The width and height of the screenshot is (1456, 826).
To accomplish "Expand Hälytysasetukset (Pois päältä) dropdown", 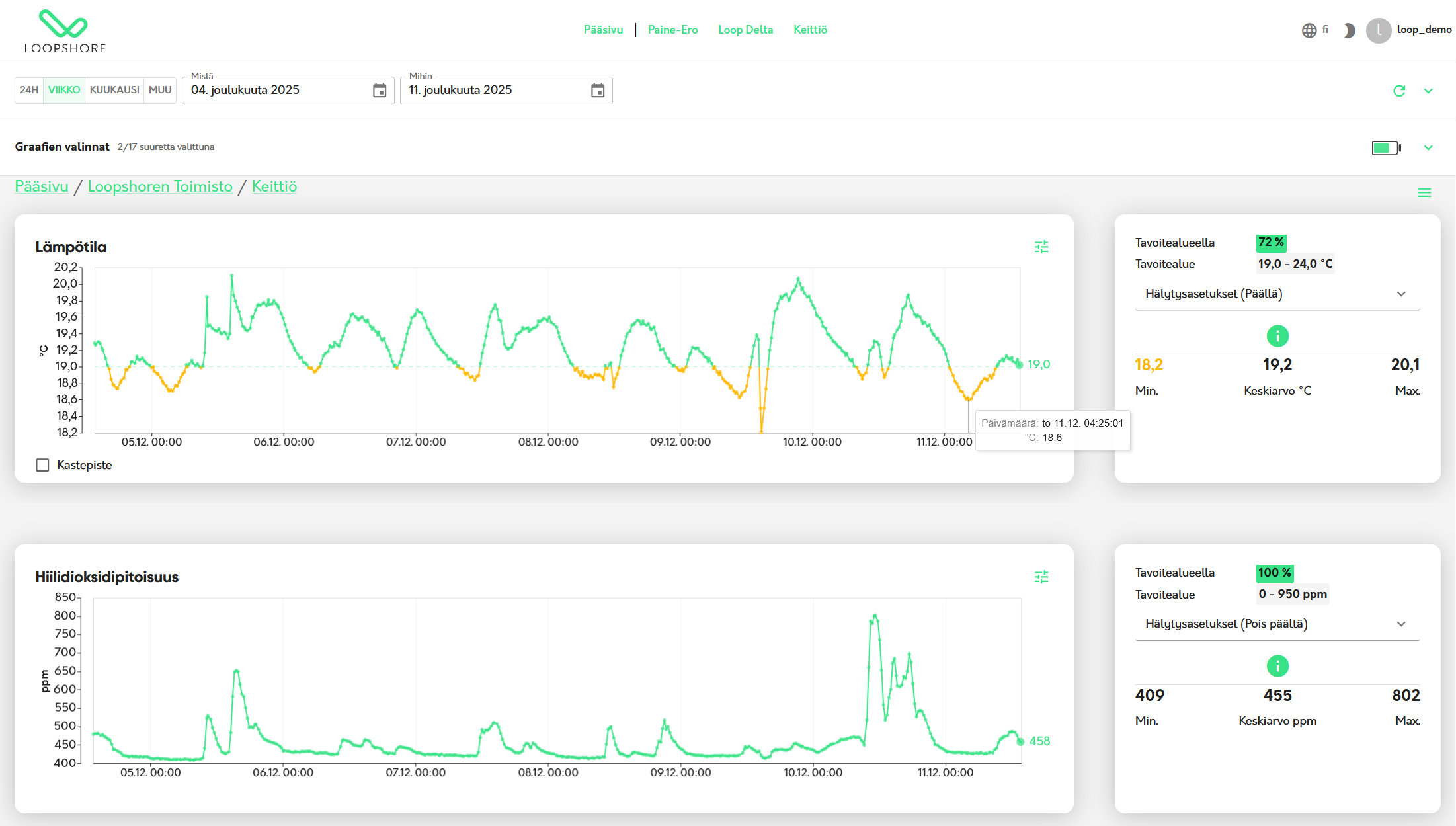I will pos(1277,624).
